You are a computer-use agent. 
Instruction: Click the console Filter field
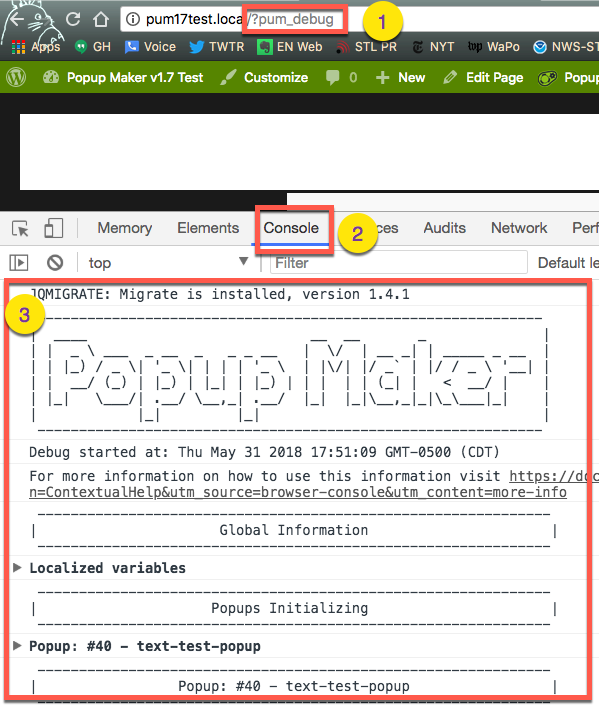(398, 263)
